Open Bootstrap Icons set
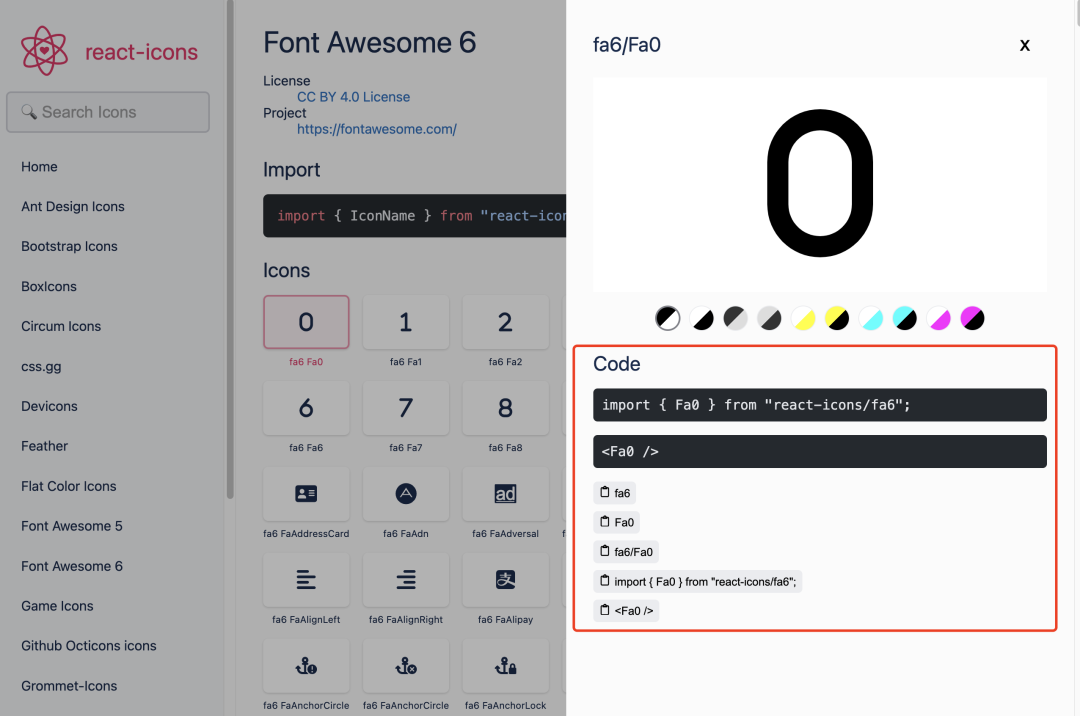Image resolution: width=1080 pixels, height=716 pixels. point(70,246)
